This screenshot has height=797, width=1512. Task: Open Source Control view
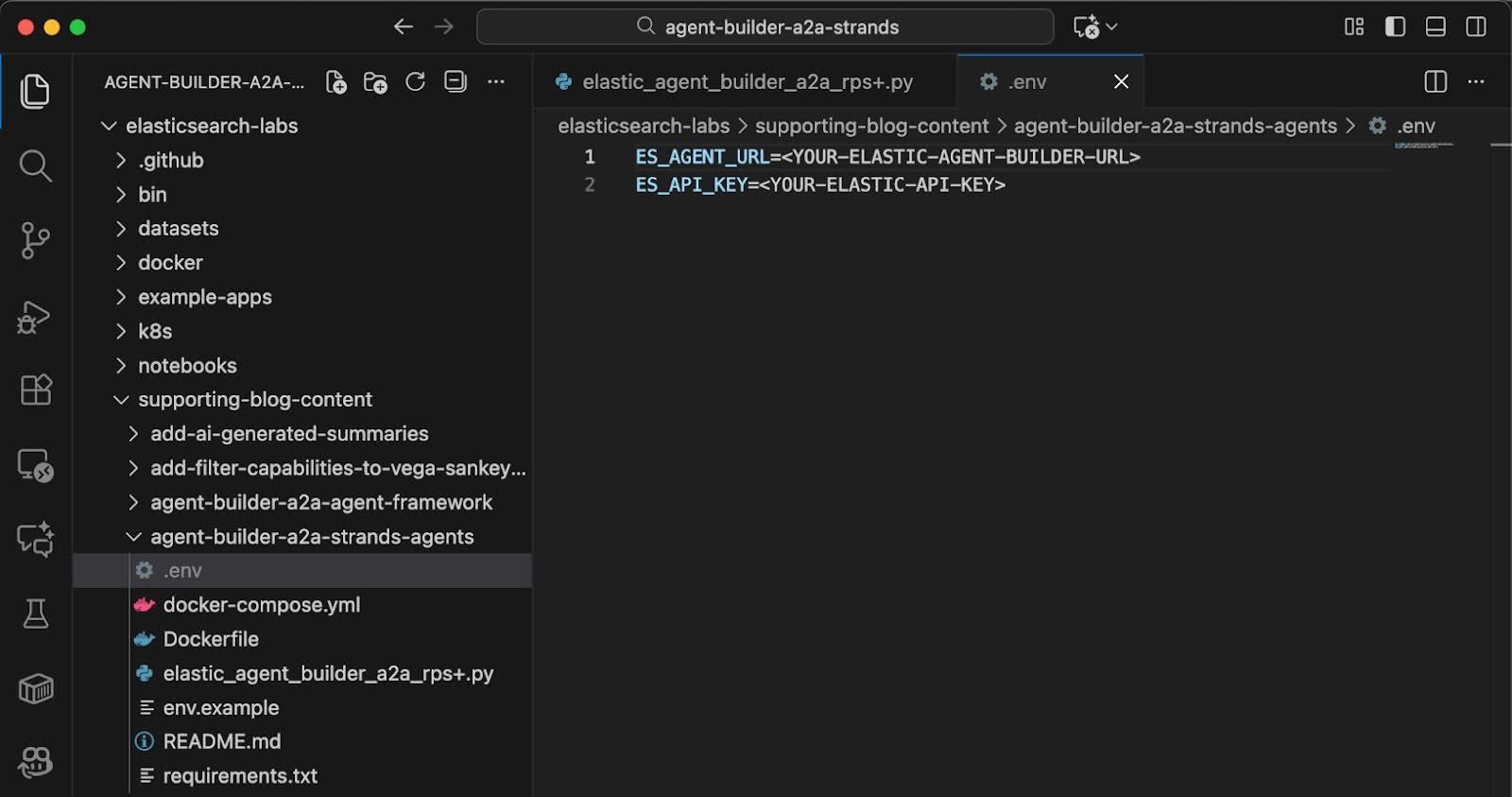pyautogui.click(x=35, y=241)
